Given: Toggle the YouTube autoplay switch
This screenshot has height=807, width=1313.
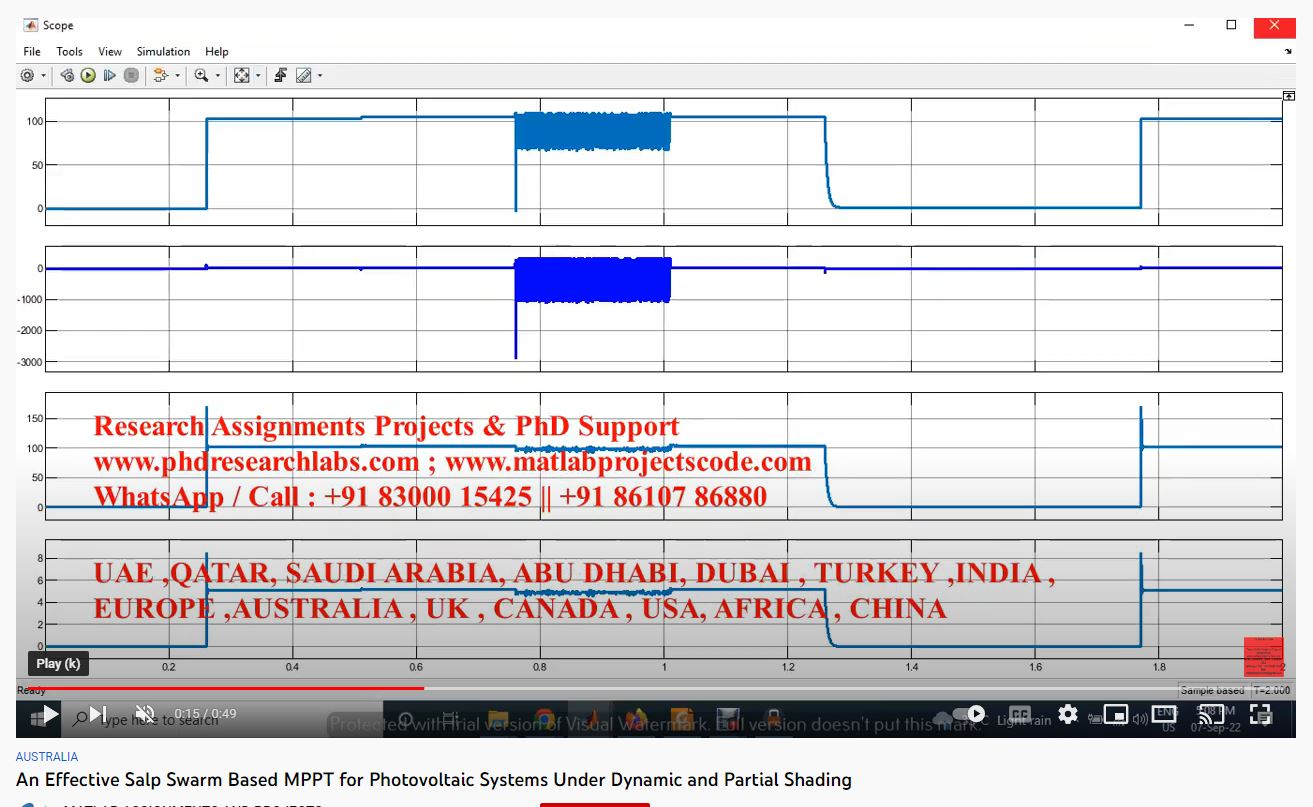Looking at the screenshot, I should tap(967, 714).
